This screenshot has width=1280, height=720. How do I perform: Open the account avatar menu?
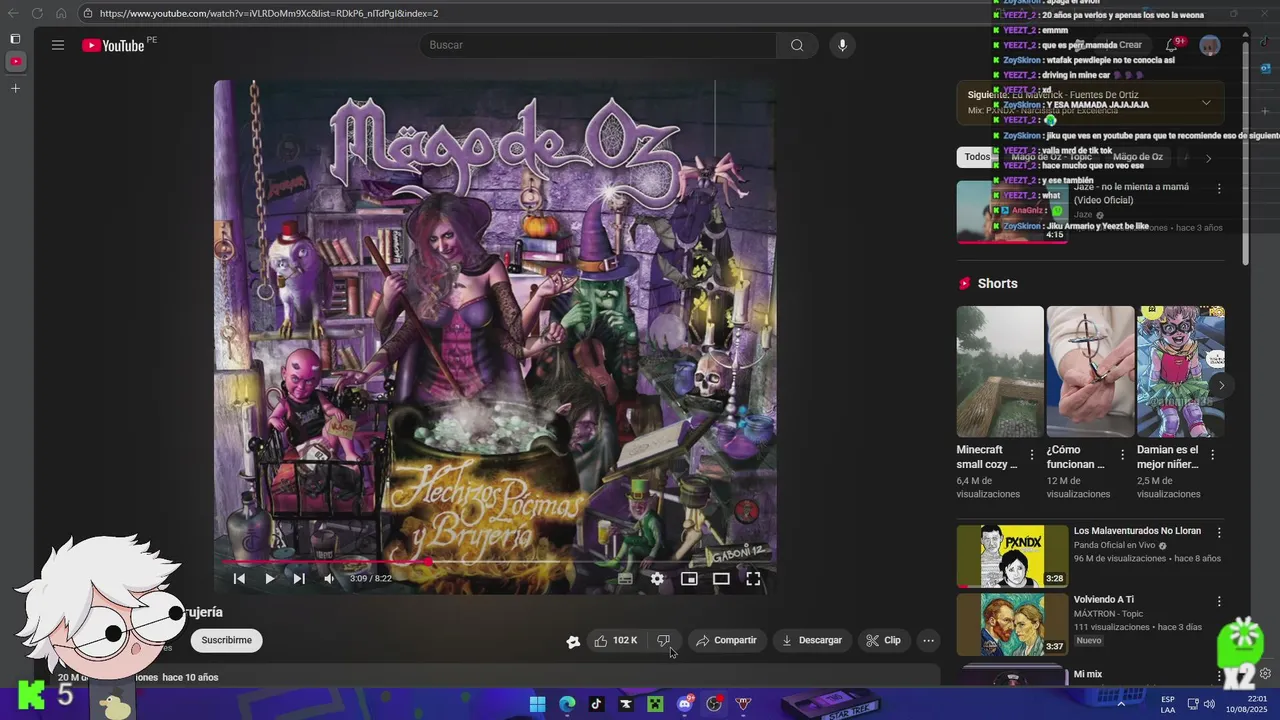click(x=1210, y=45)
